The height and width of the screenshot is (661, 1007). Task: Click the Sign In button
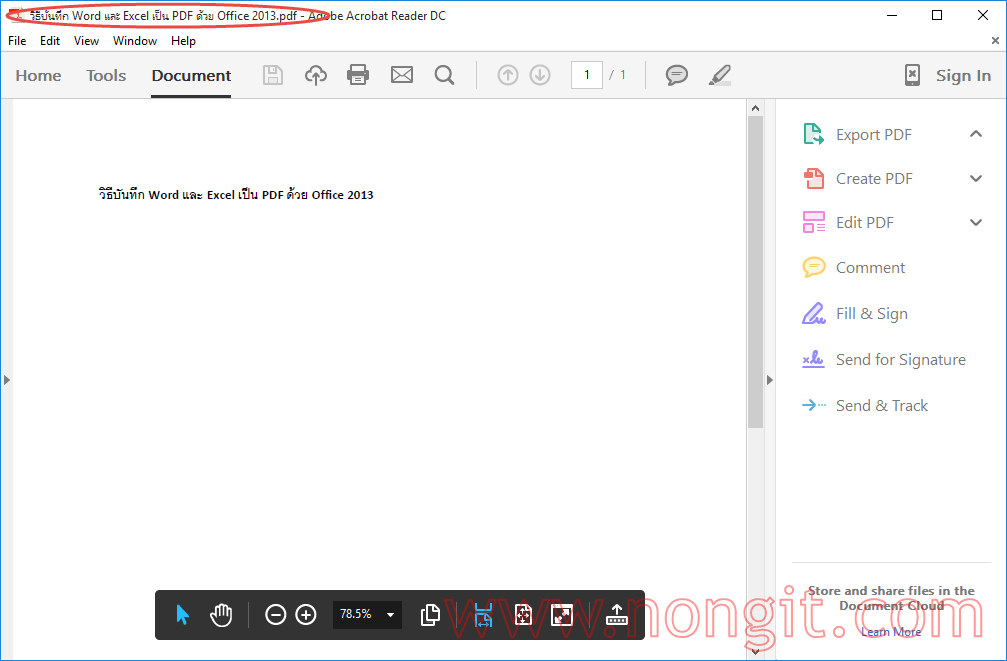(x=963, y=75)
